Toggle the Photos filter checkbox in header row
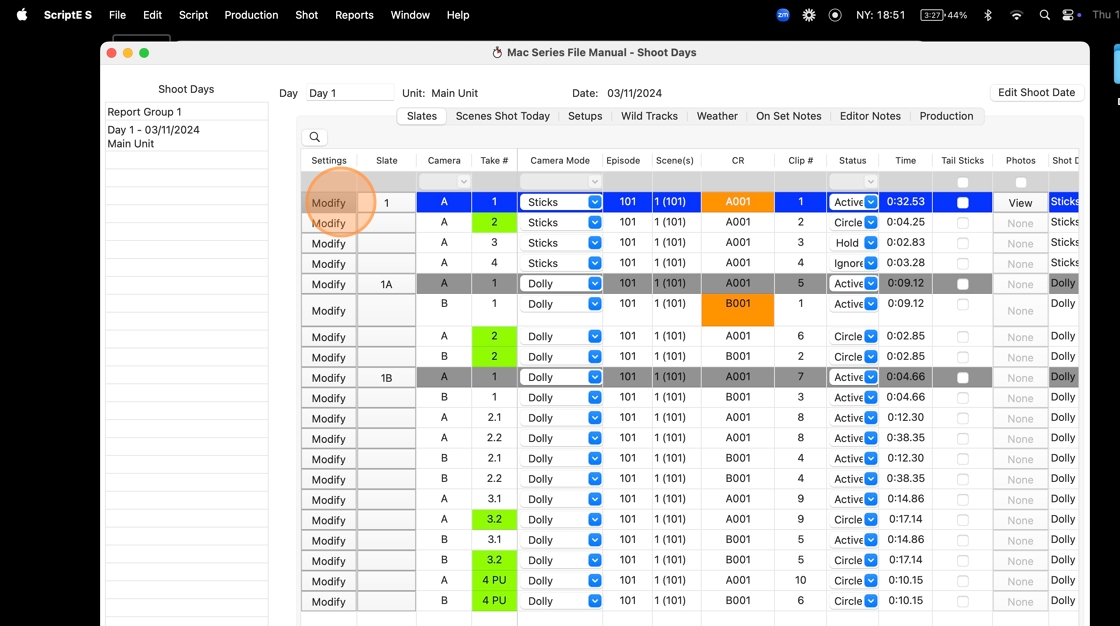The image size is (1120, 626). point(1021,182)
